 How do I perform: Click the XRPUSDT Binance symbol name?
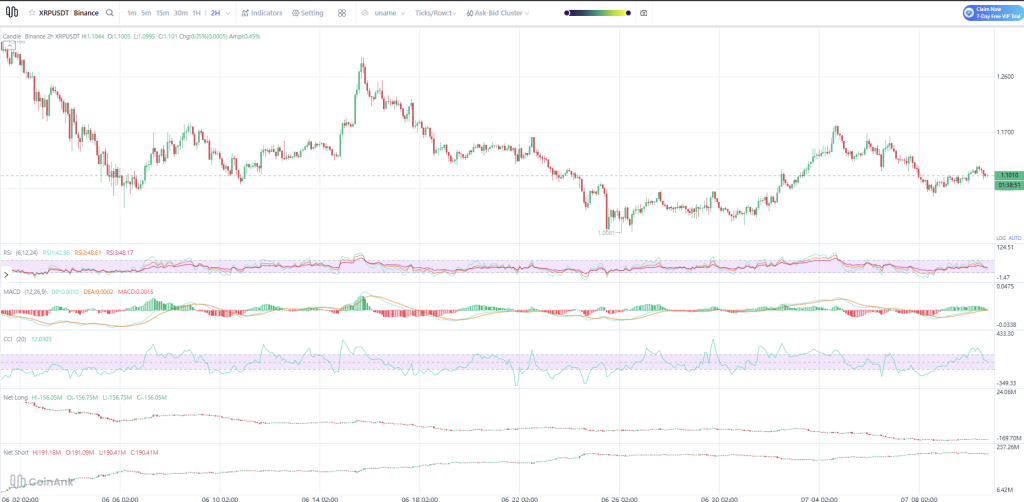point(69,13)
